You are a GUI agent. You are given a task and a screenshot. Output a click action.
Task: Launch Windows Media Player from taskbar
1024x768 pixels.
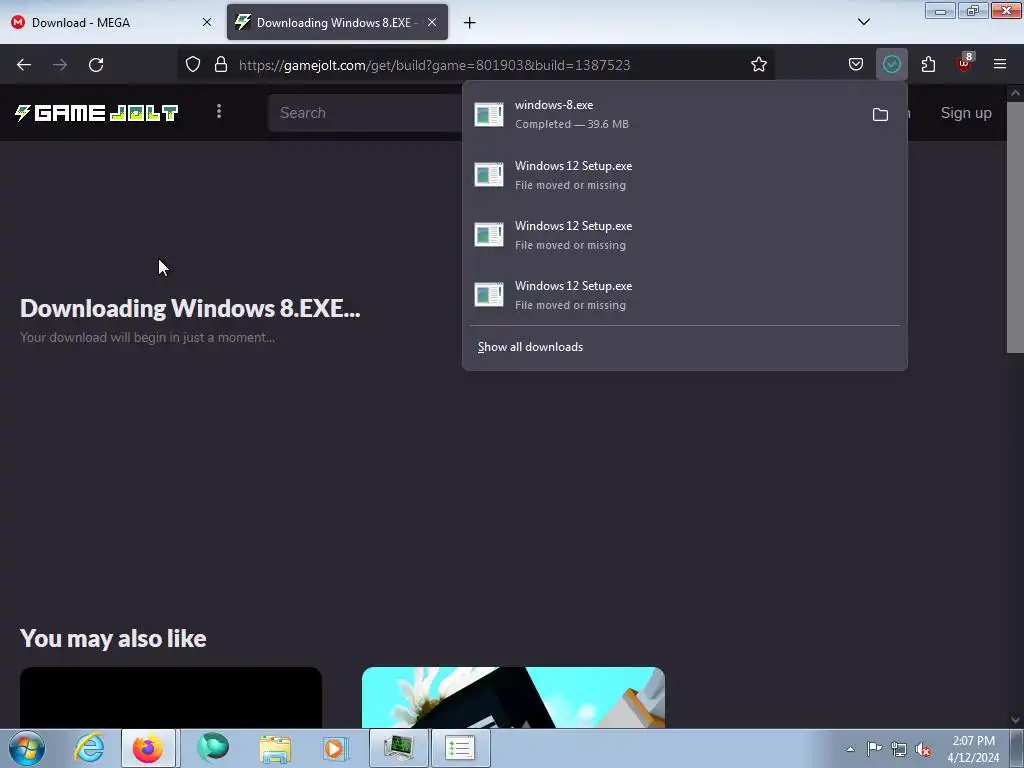(x=336, y=748)
